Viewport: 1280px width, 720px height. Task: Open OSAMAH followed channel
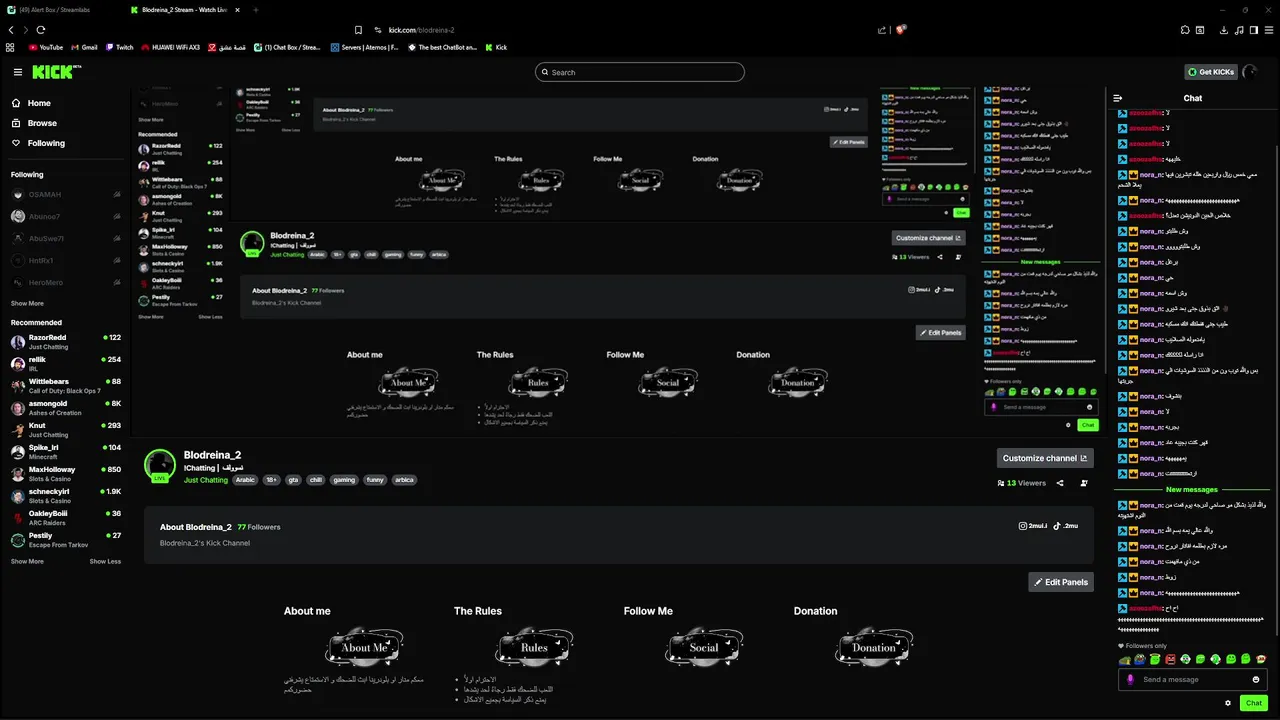[x=66, y=194]
